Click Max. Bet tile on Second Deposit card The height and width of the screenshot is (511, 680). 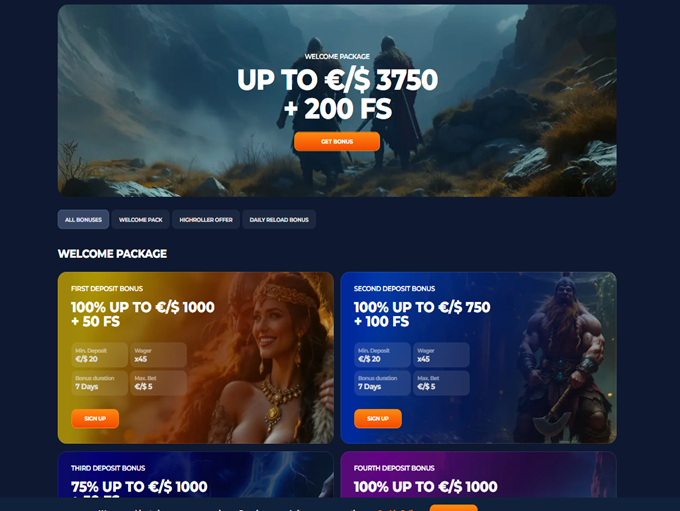(441, 383)
